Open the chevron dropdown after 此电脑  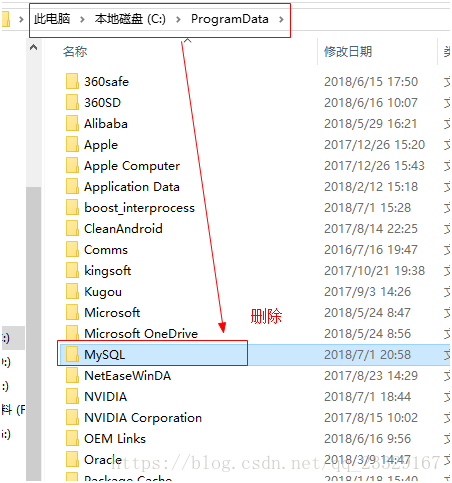coord(82,20)
